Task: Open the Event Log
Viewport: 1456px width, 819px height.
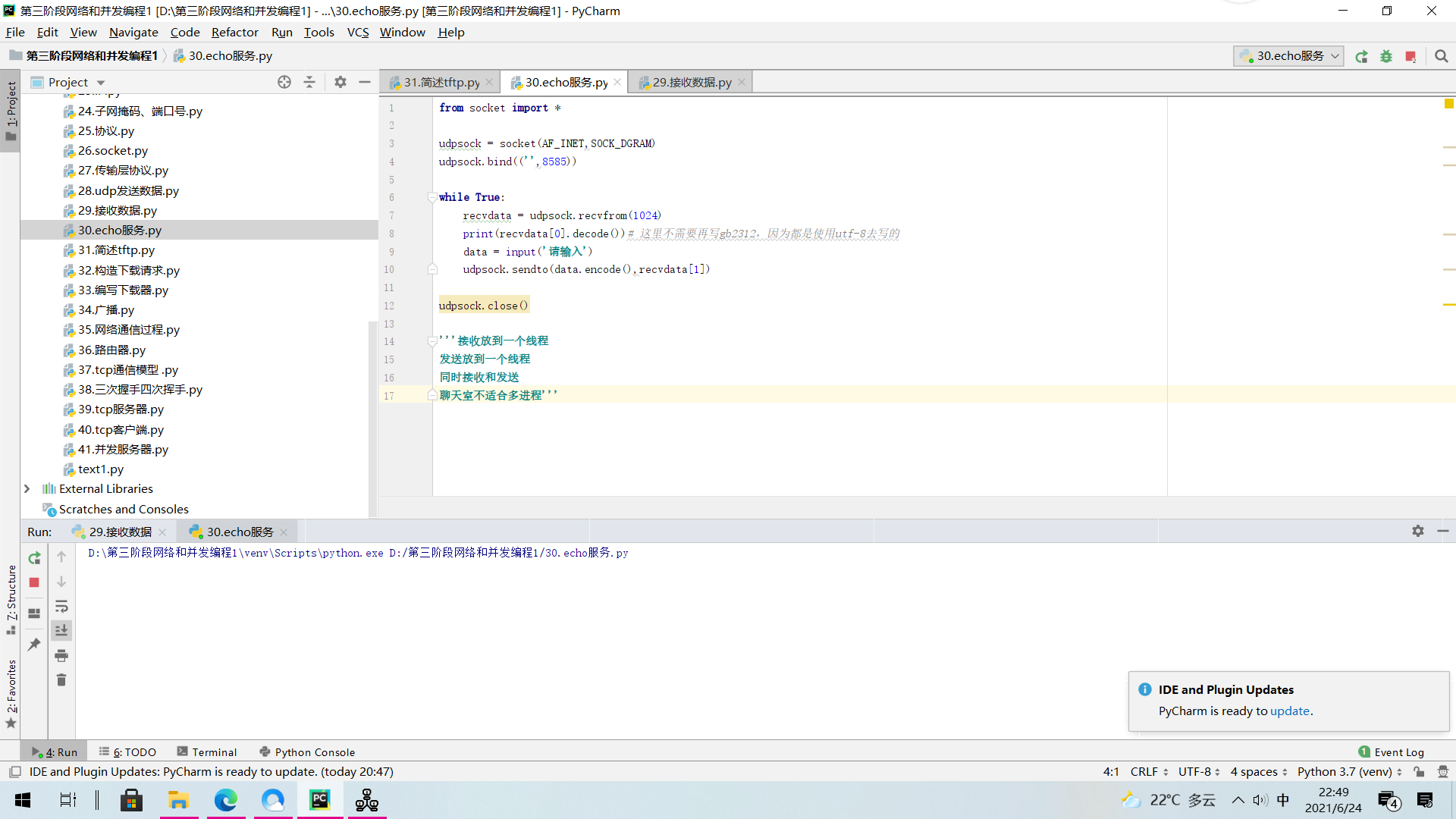Action: (1392, 752)
